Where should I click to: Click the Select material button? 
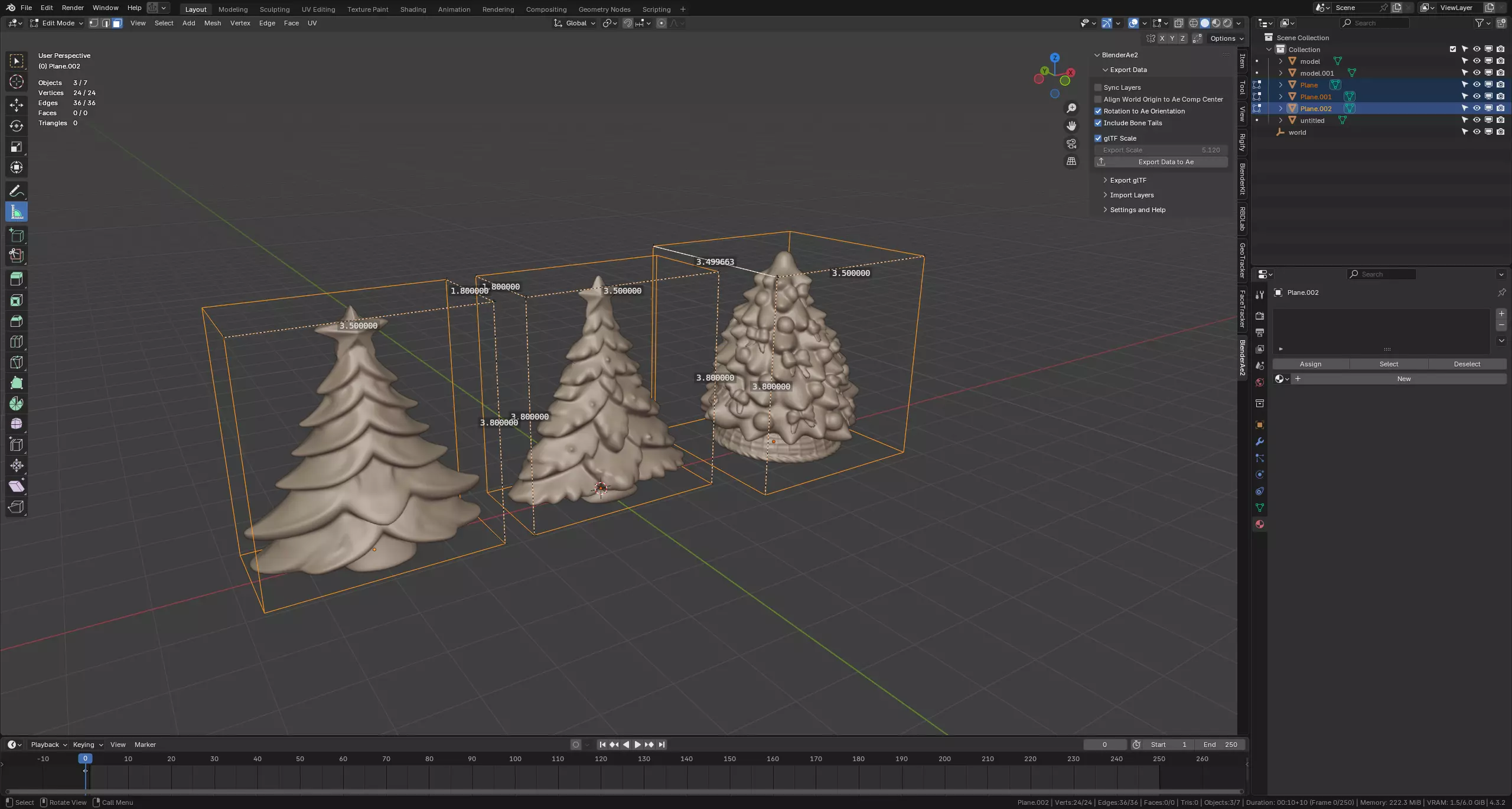point(1389,364)
